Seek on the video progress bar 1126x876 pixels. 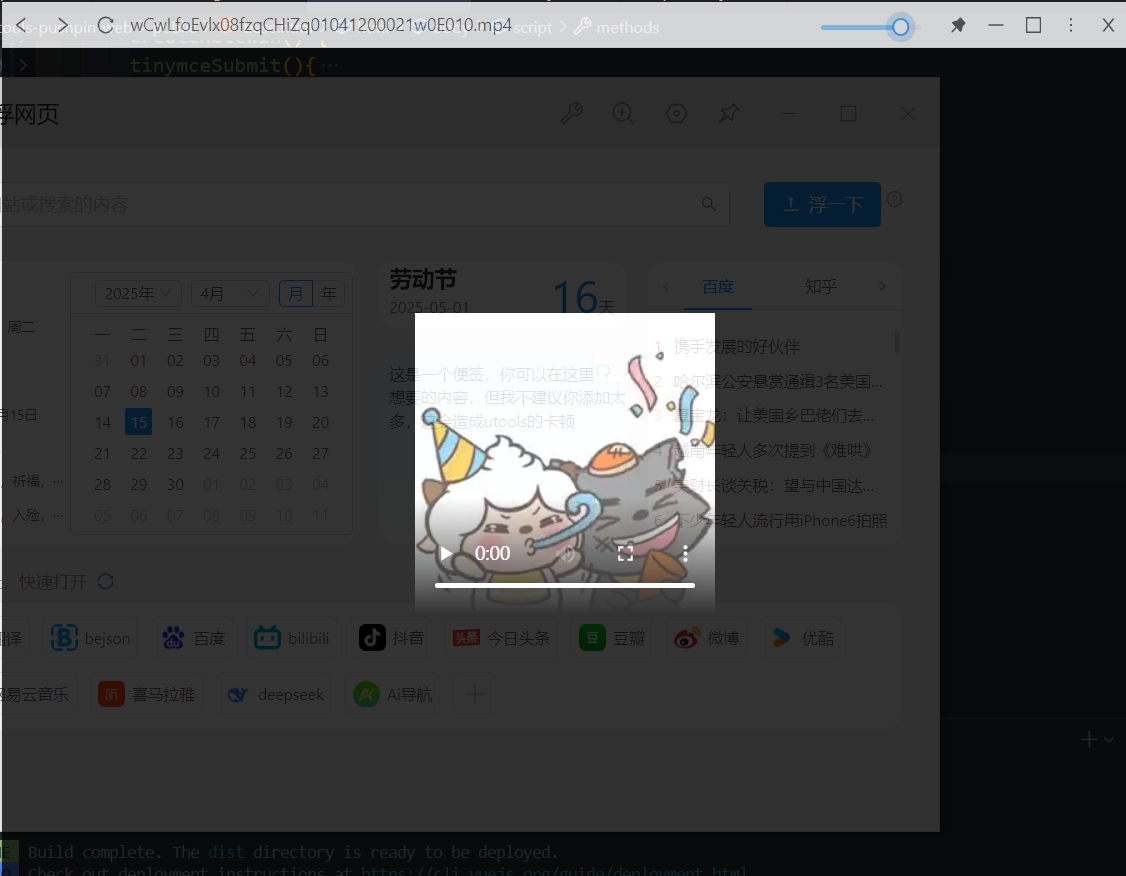click(564, 586)
